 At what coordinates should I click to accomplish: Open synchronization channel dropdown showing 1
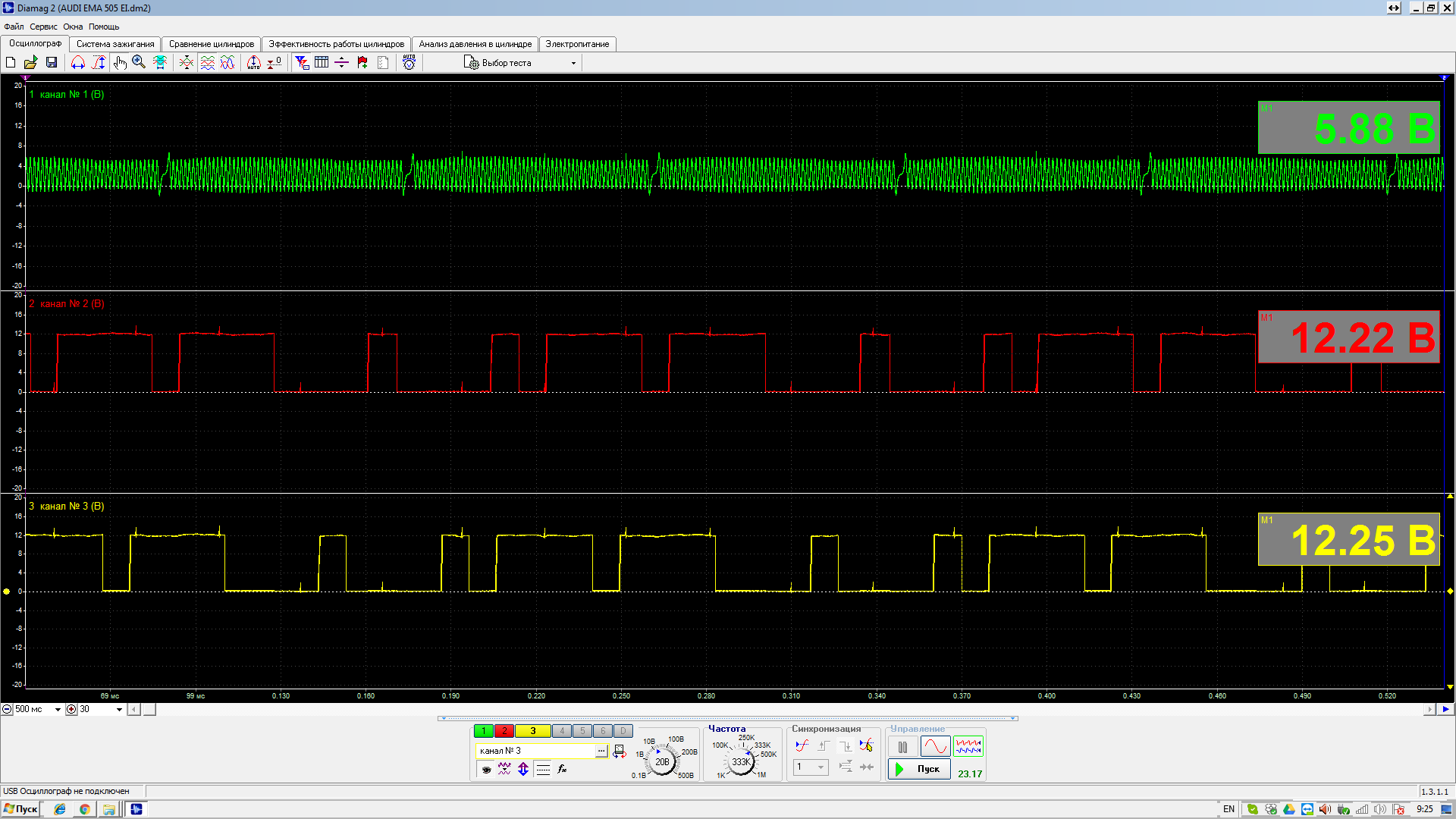[x=811, y=767]
